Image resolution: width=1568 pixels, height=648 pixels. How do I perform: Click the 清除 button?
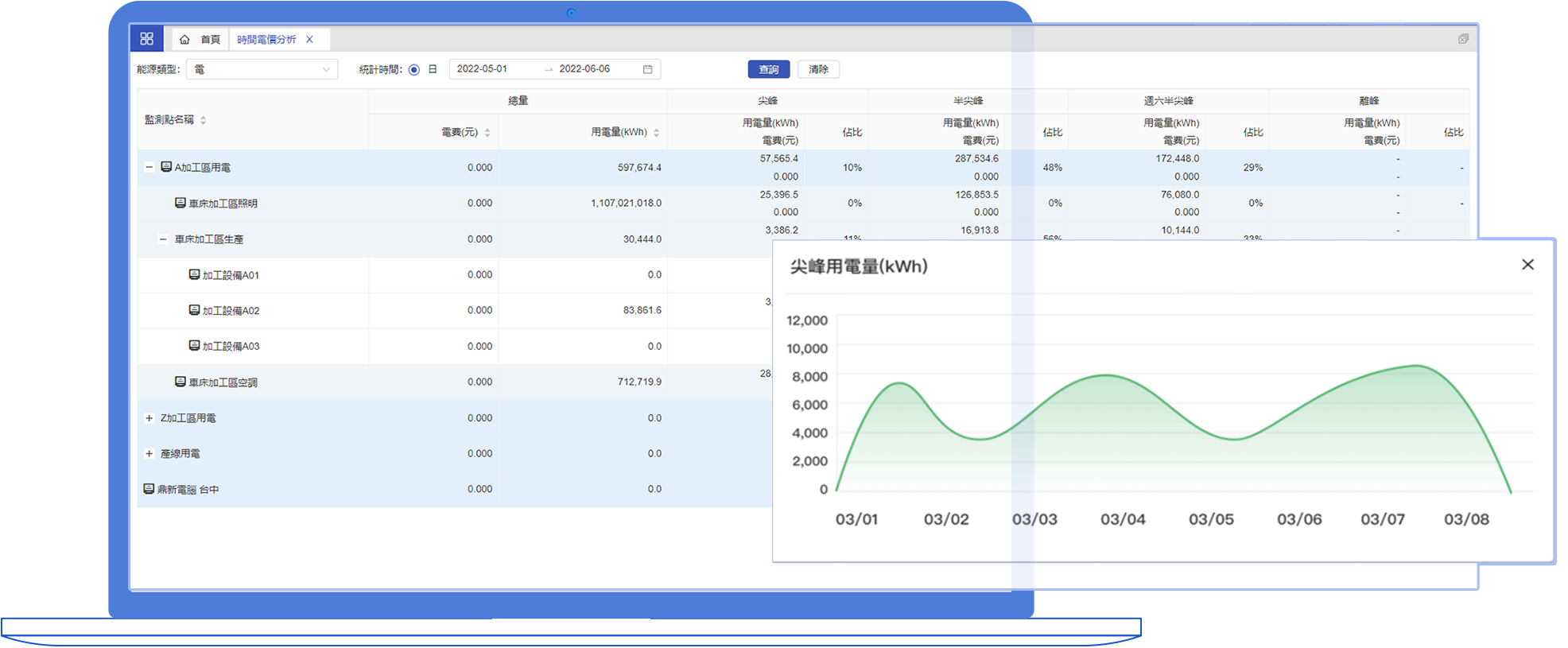click(818, 70)
